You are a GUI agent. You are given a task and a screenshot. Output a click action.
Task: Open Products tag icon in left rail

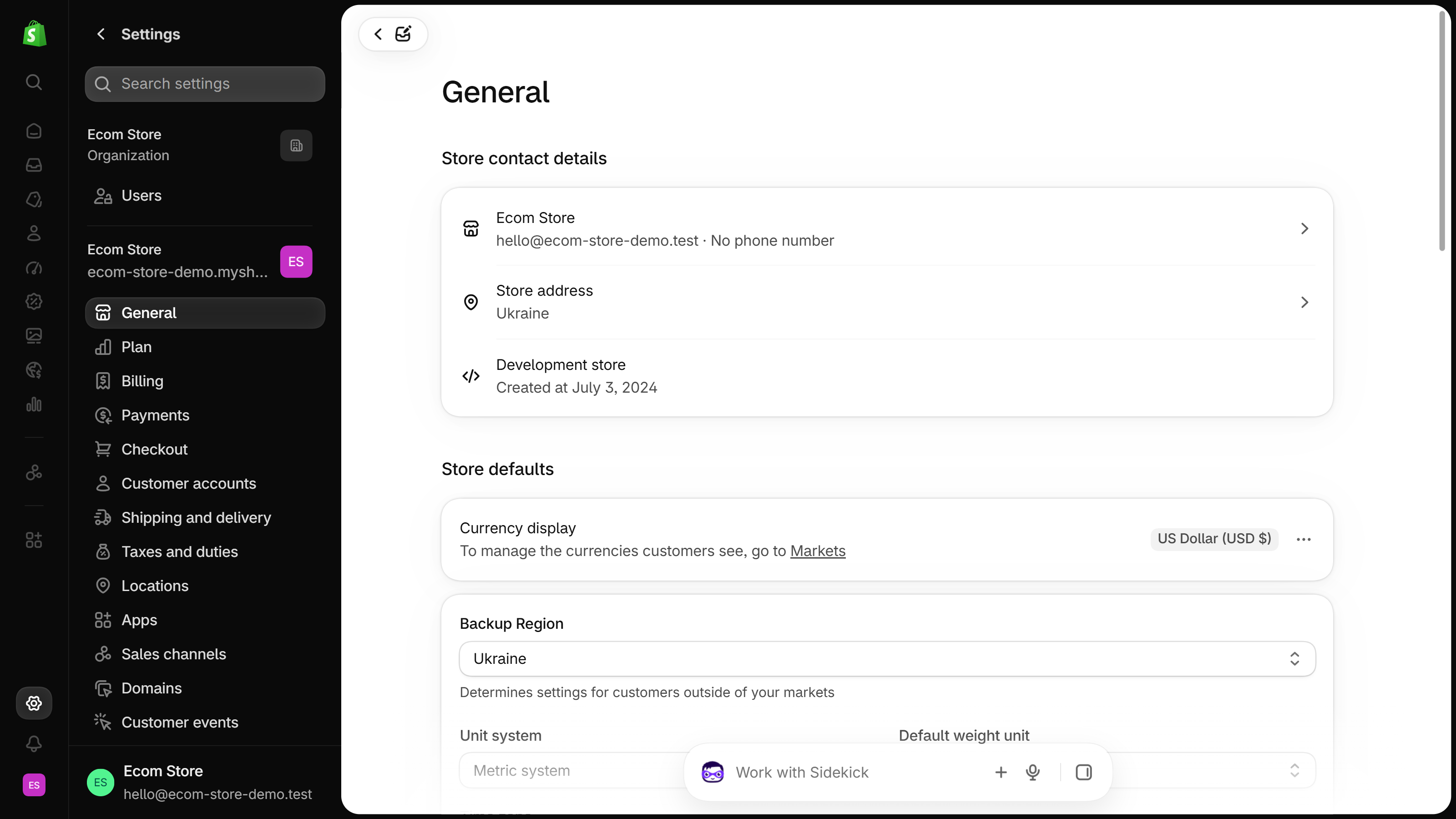click(34, 200)
